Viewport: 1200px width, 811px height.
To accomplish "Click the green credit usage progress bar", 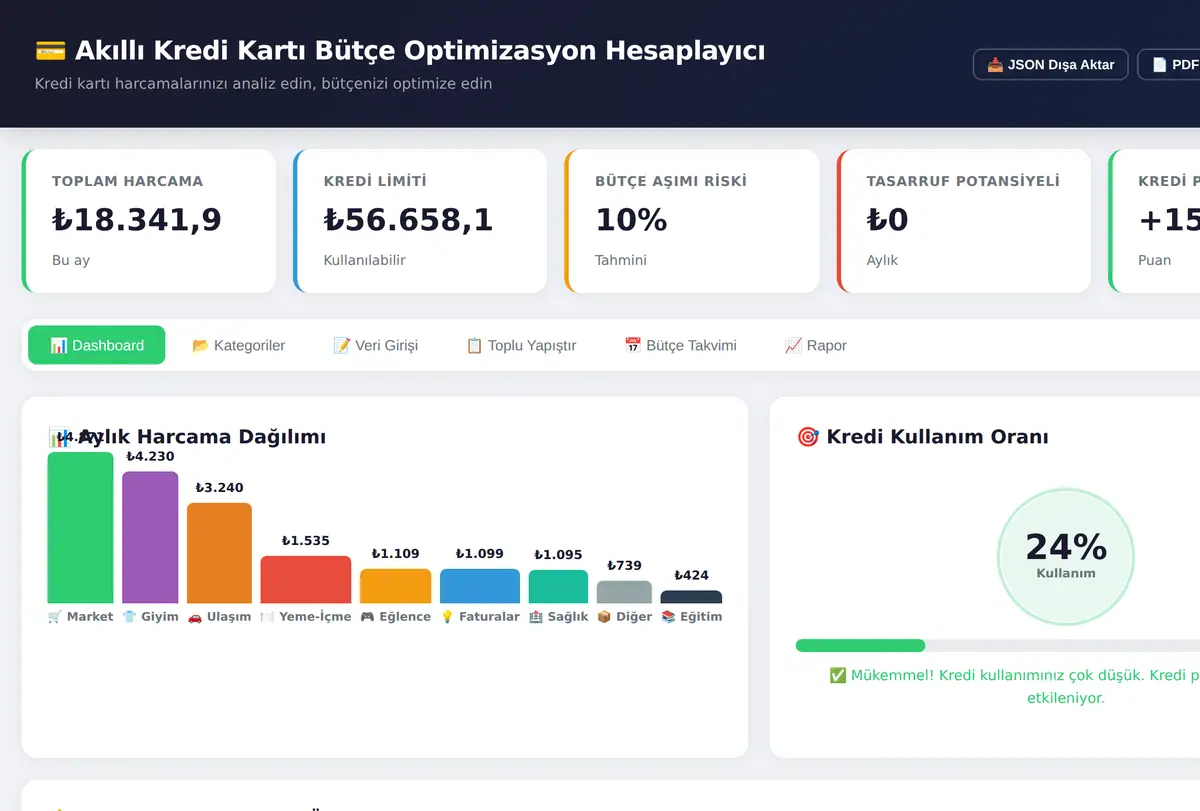I will [x=860, y=645].
